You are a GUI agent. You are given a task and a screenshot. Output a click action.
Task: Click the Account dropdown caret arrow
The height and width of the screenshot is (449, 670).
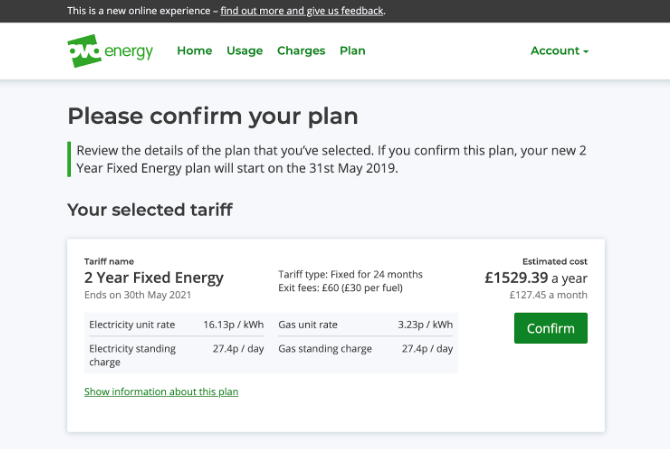586,51
